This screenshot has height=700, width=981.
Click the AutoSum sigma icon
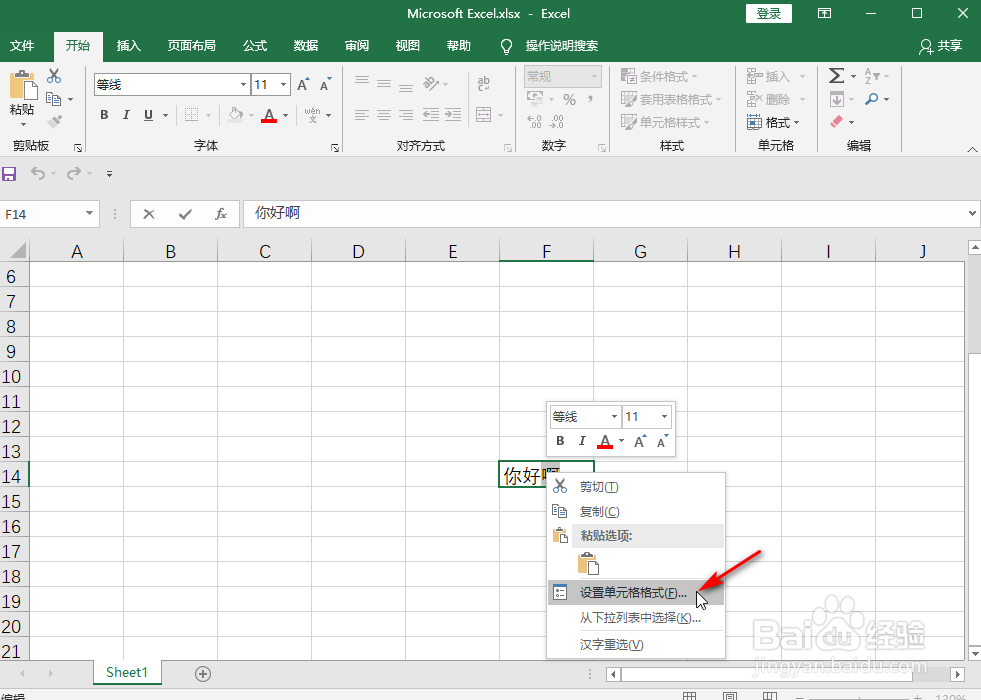pyautogui.click(x=836, y=76)
